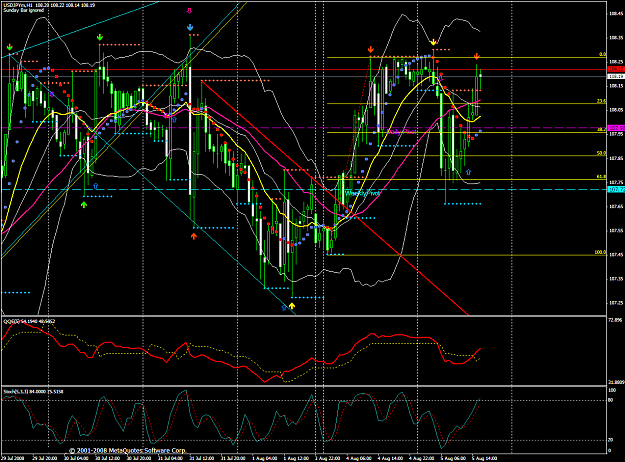Click the cyan 107.77 weekly pivot price tag
The height and width of the screenshot is (462, 625).
coord(616,189)
